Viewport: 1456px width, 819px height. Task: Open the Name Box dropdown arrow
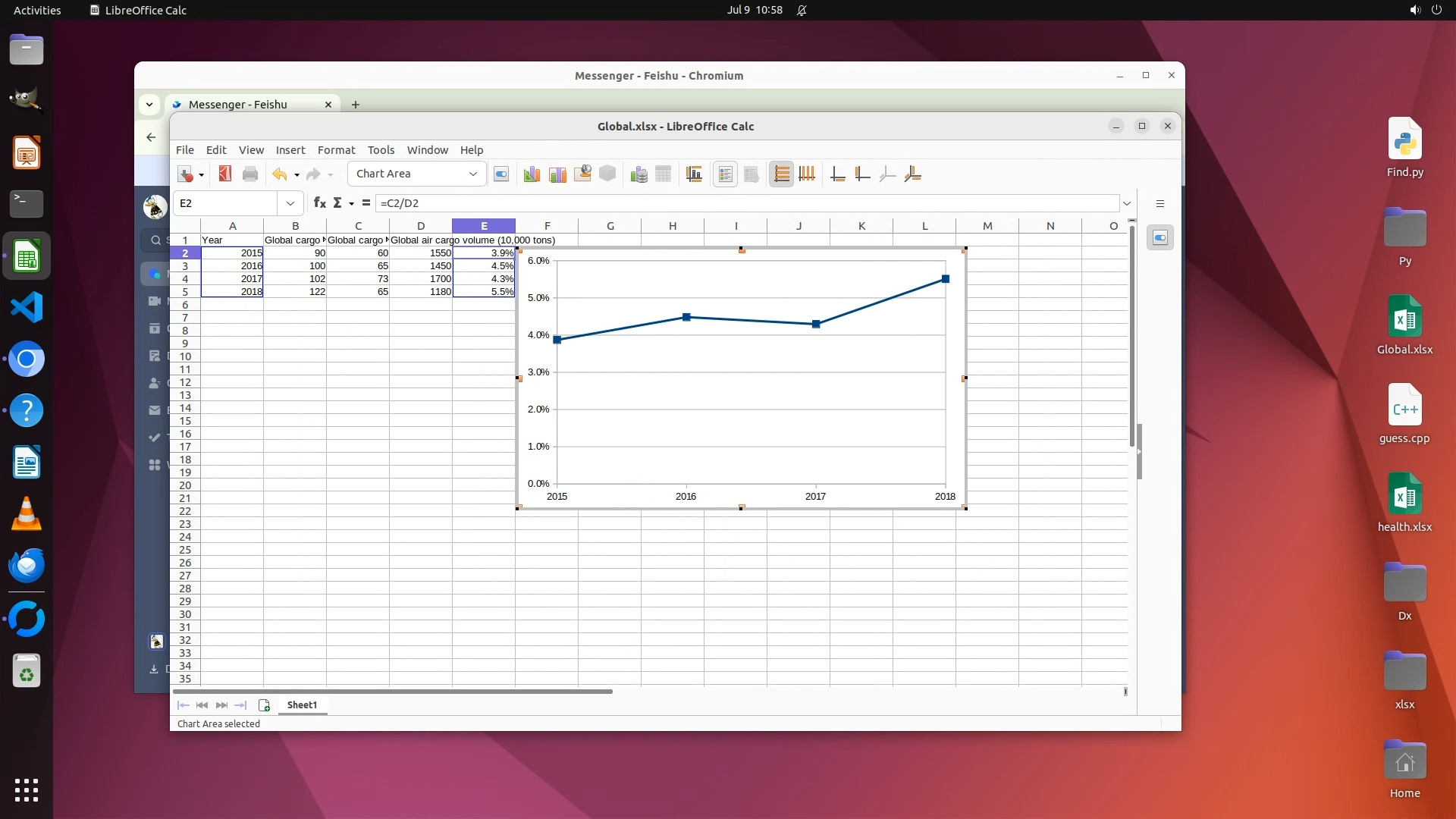(x=290, y=203)
